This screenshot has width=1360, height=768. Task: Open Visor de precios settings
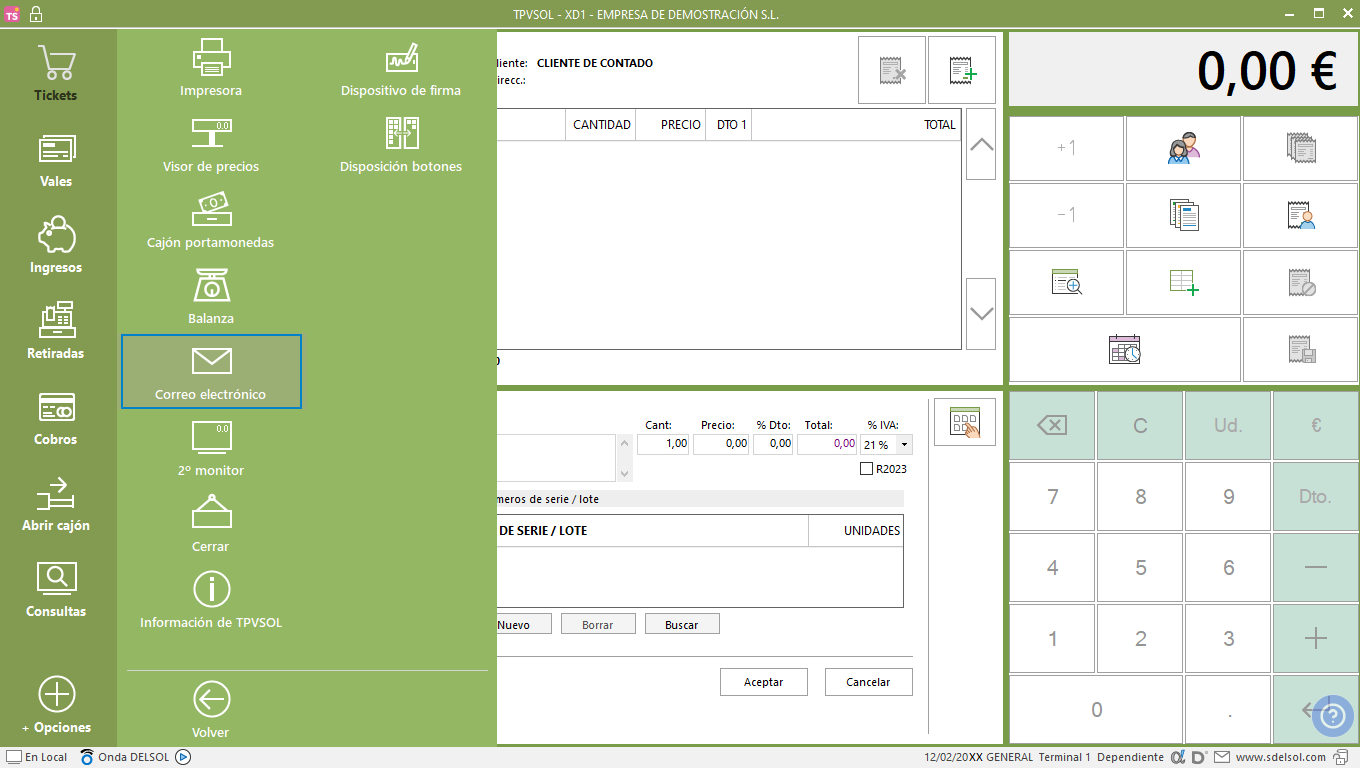click(x=211, y=144)
